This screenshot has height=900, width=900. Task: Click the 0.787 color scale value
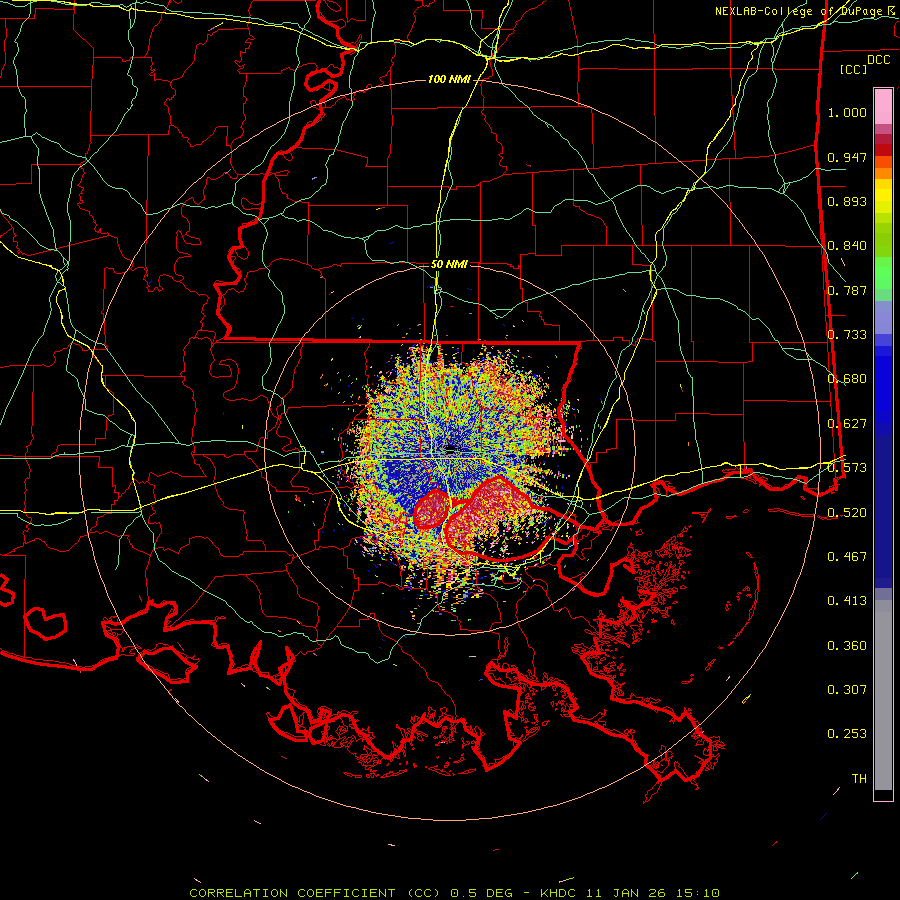(x=847, y=290)
